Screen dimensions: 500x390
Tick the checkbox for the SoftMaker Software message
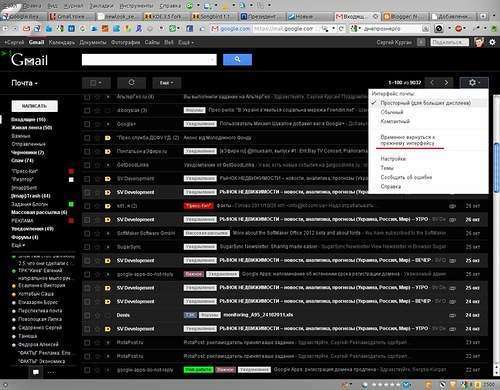87,233
